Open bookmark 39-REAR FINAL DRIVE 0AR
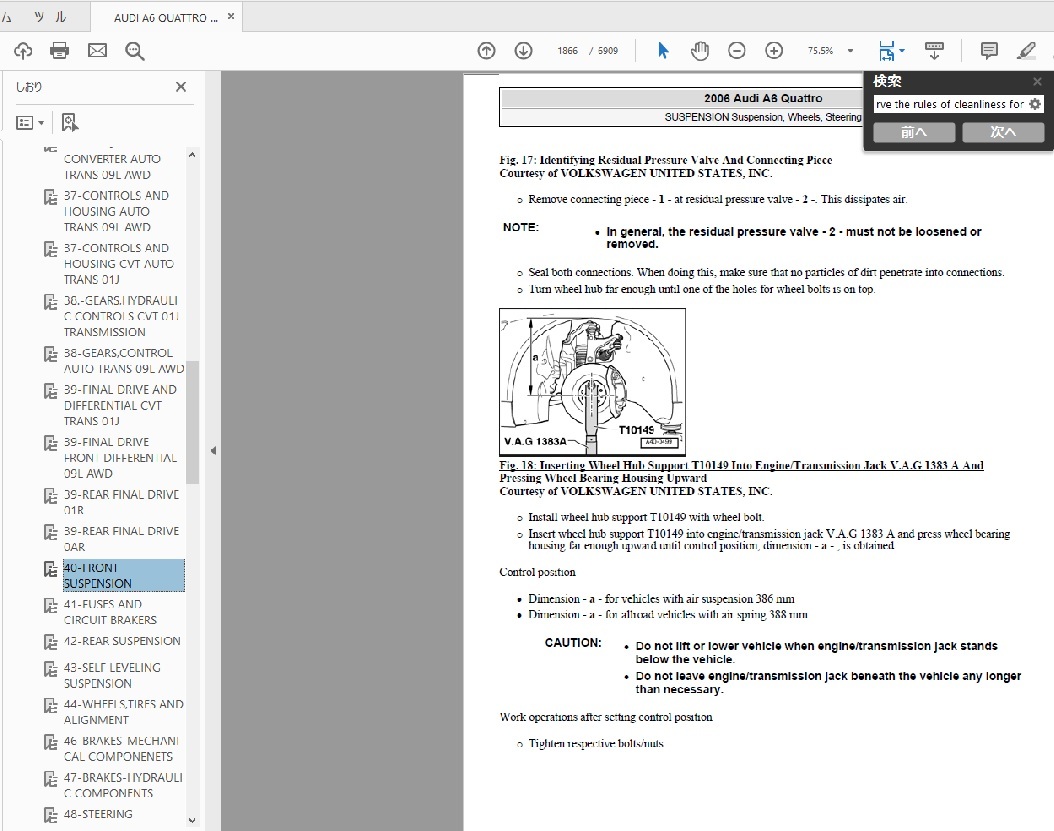The image size is (1054, 831). [x=122, y=539]
